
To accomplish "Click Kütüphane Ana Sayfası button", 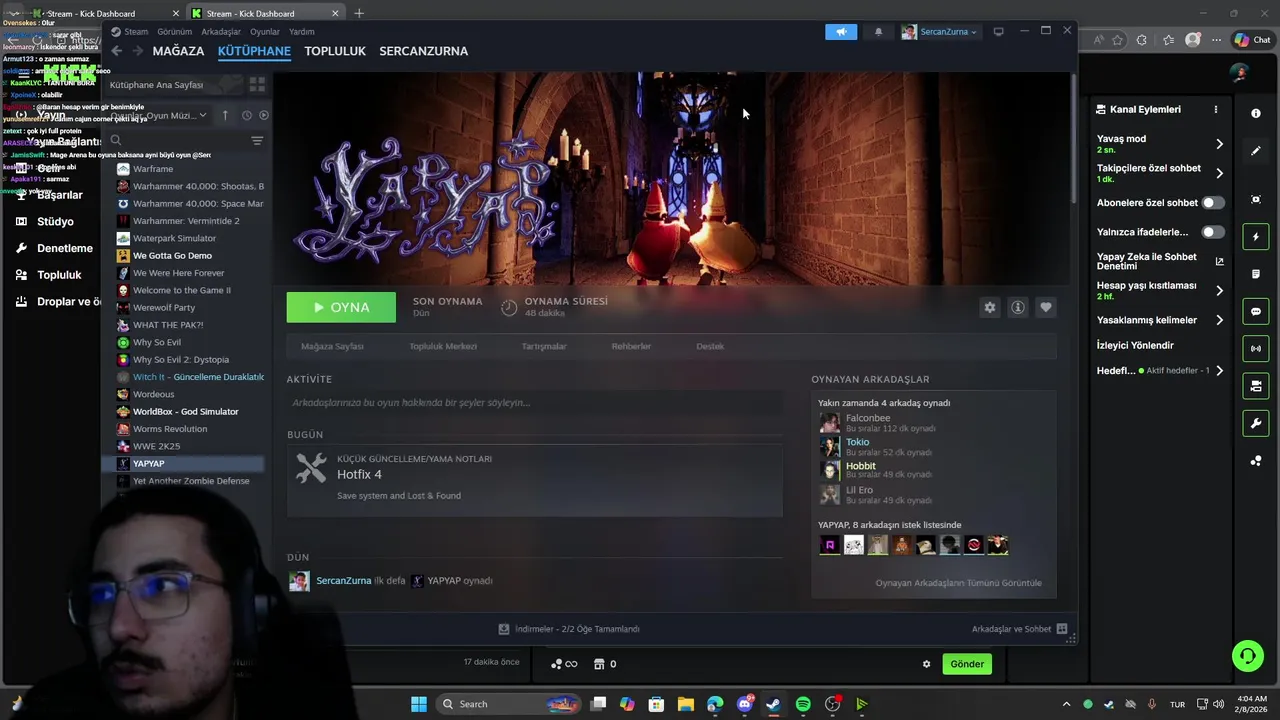I will click(174, 85).
